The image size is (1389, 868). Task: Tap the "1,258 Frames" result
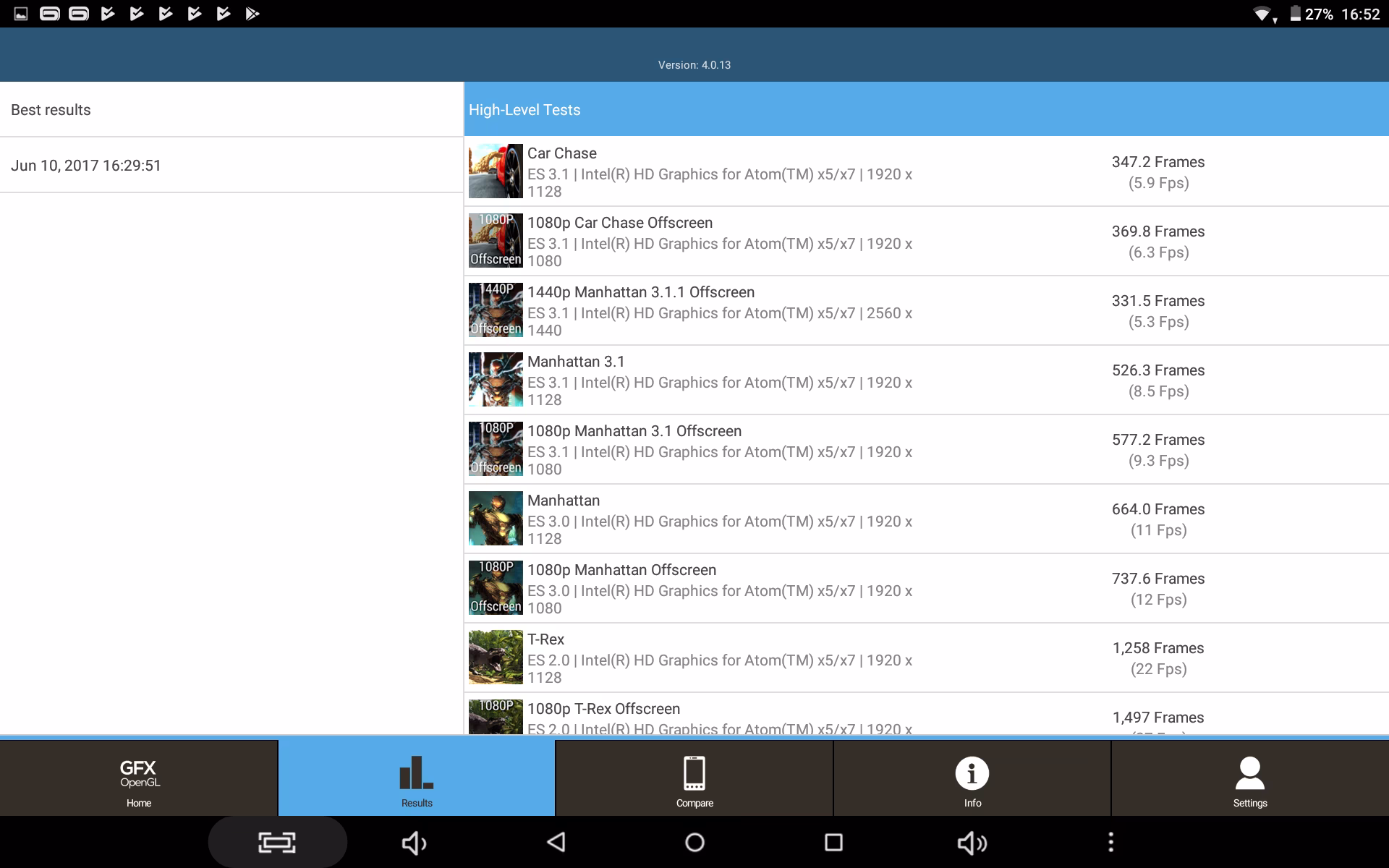(x=1158, y=648)
